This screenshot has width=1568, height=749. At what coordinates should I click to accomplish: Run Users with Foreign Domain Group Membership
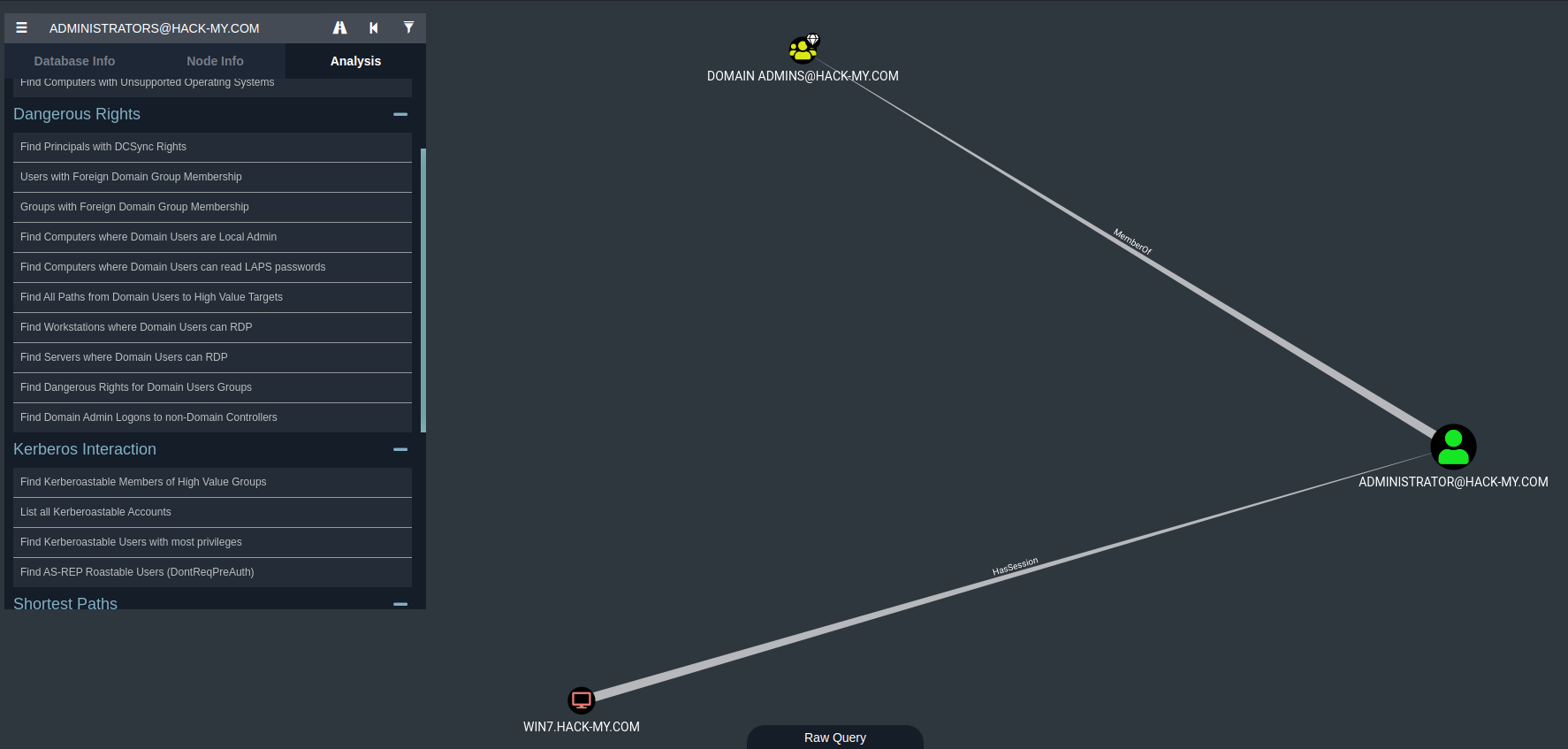212,177
